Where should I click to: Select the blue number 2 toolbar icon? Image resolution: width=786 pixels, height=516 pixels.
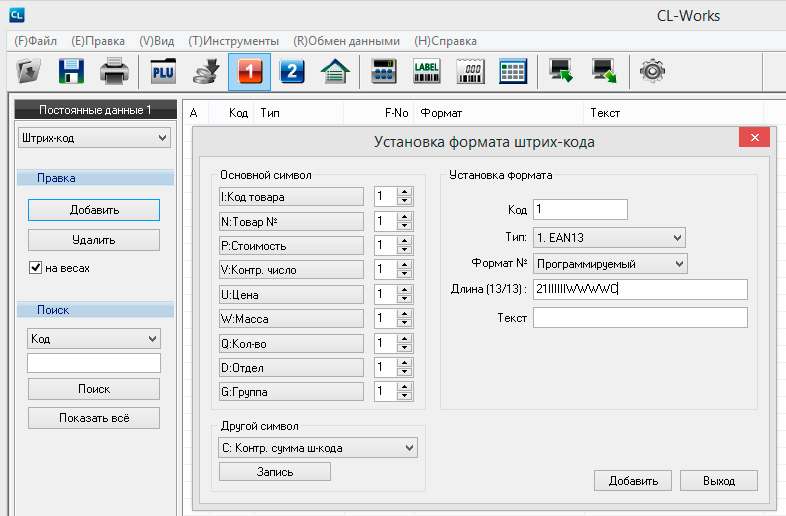click(x=291, y=71)
